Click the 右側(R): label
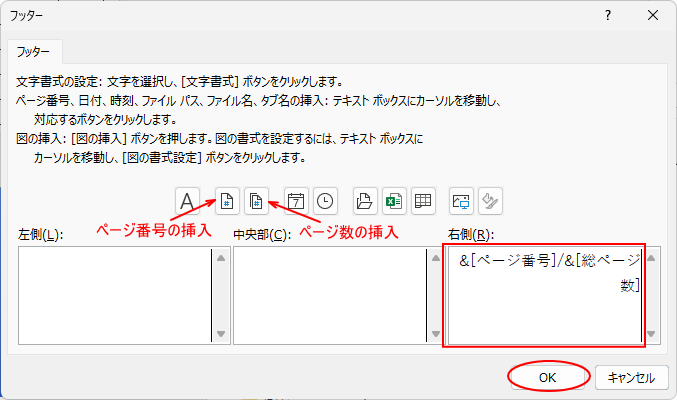Screen dimensions: 677x400 [x=471, y=235]
